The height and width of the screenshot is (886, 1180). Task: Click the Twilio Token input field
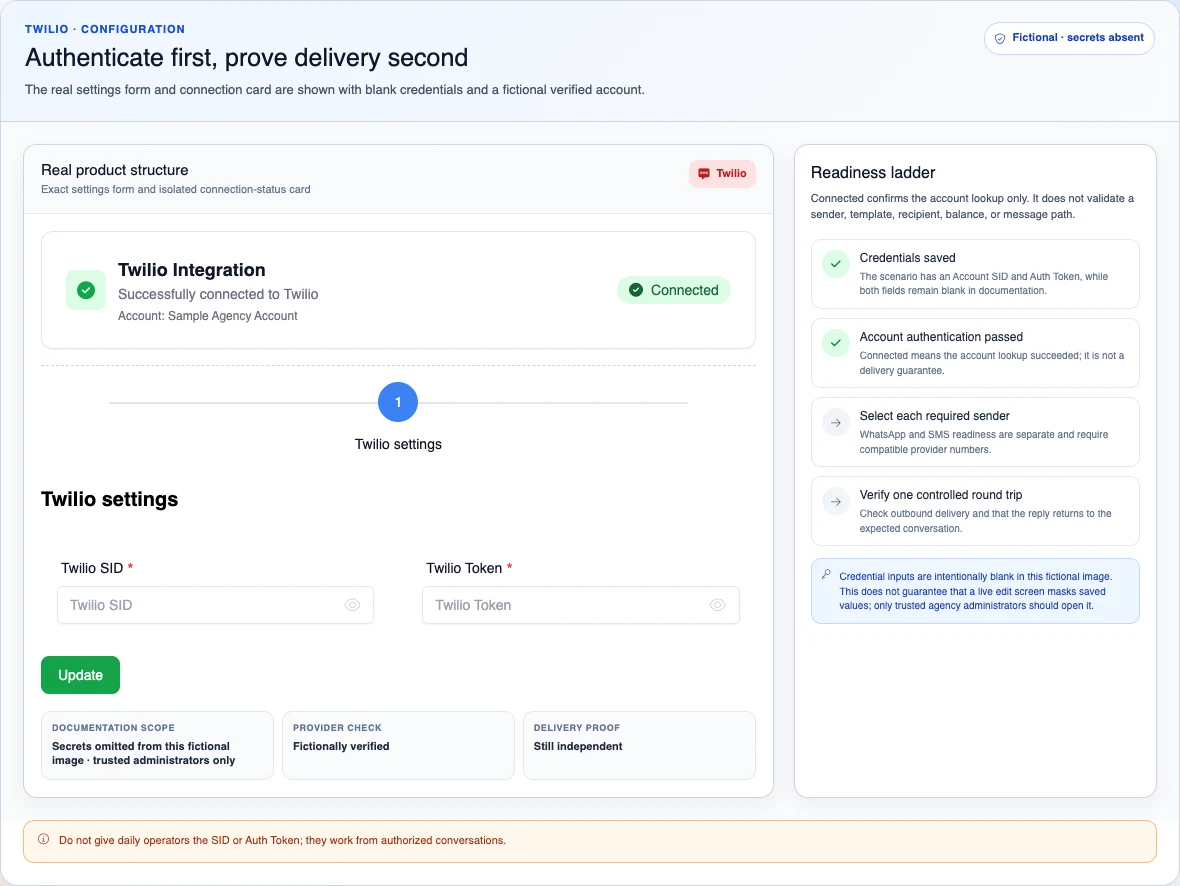click(581, 605)
